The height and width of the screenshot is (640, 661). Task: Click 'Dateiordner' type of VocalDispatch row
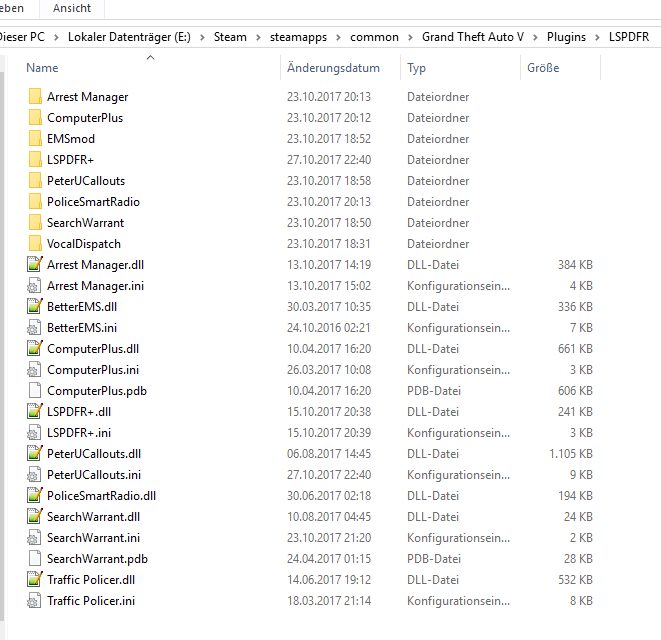438,244
